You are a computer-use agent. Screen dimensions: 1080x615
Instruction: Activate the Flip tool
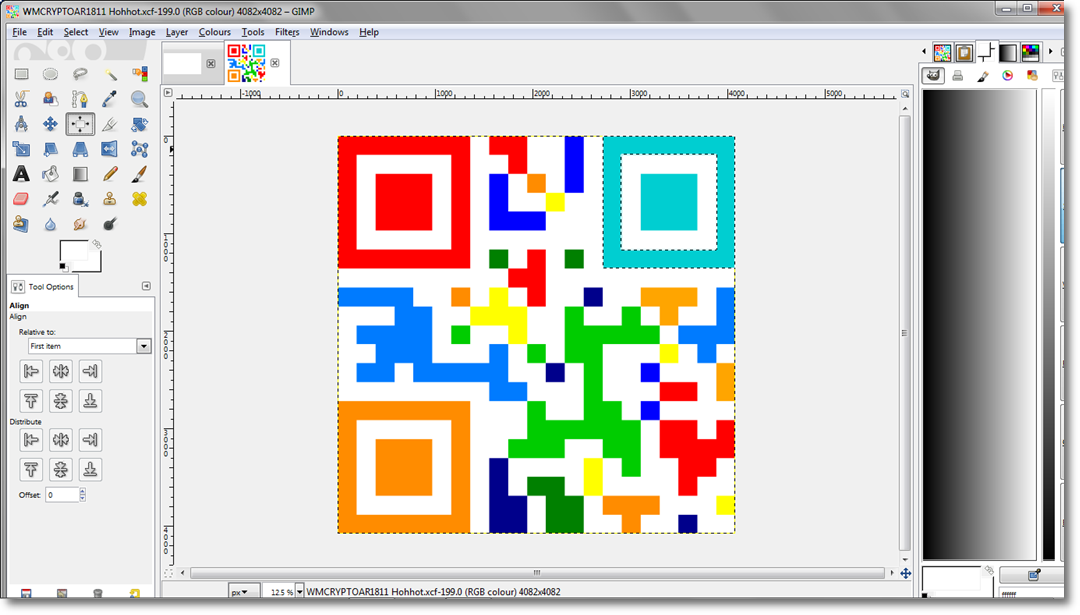click(110, 149)
